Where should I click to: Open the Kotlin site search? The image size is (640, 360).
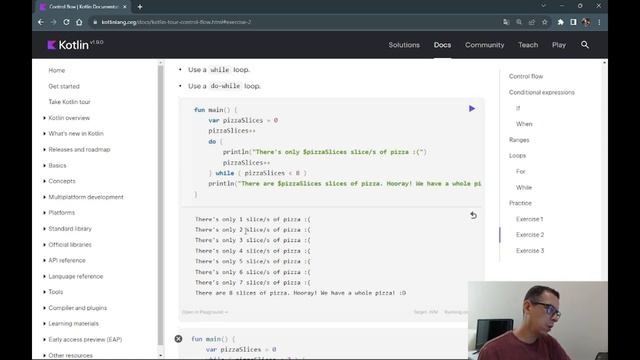pyautogui.click(x=585, y=45)
